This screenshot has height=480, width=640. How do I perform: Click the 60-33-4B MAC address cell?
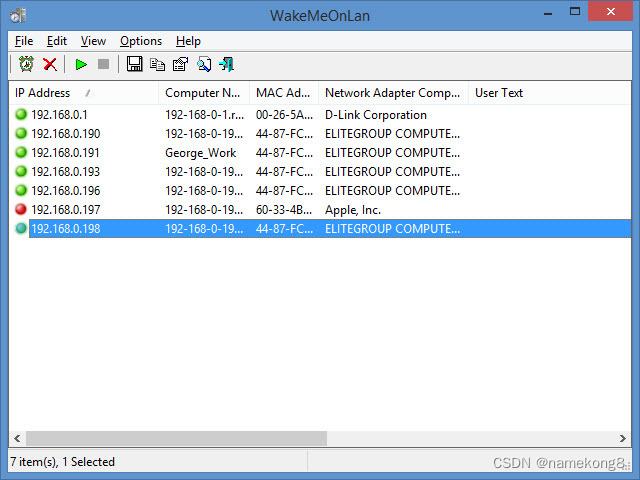click(x=284, y=210)
